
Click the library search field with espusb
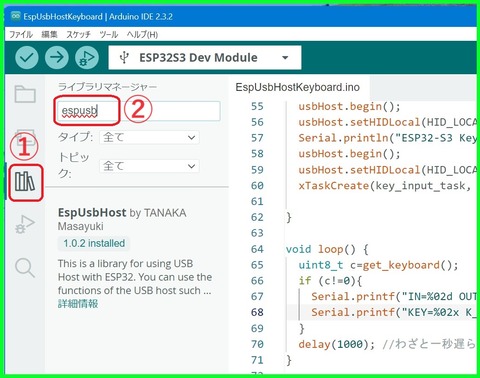click(138, 111)
